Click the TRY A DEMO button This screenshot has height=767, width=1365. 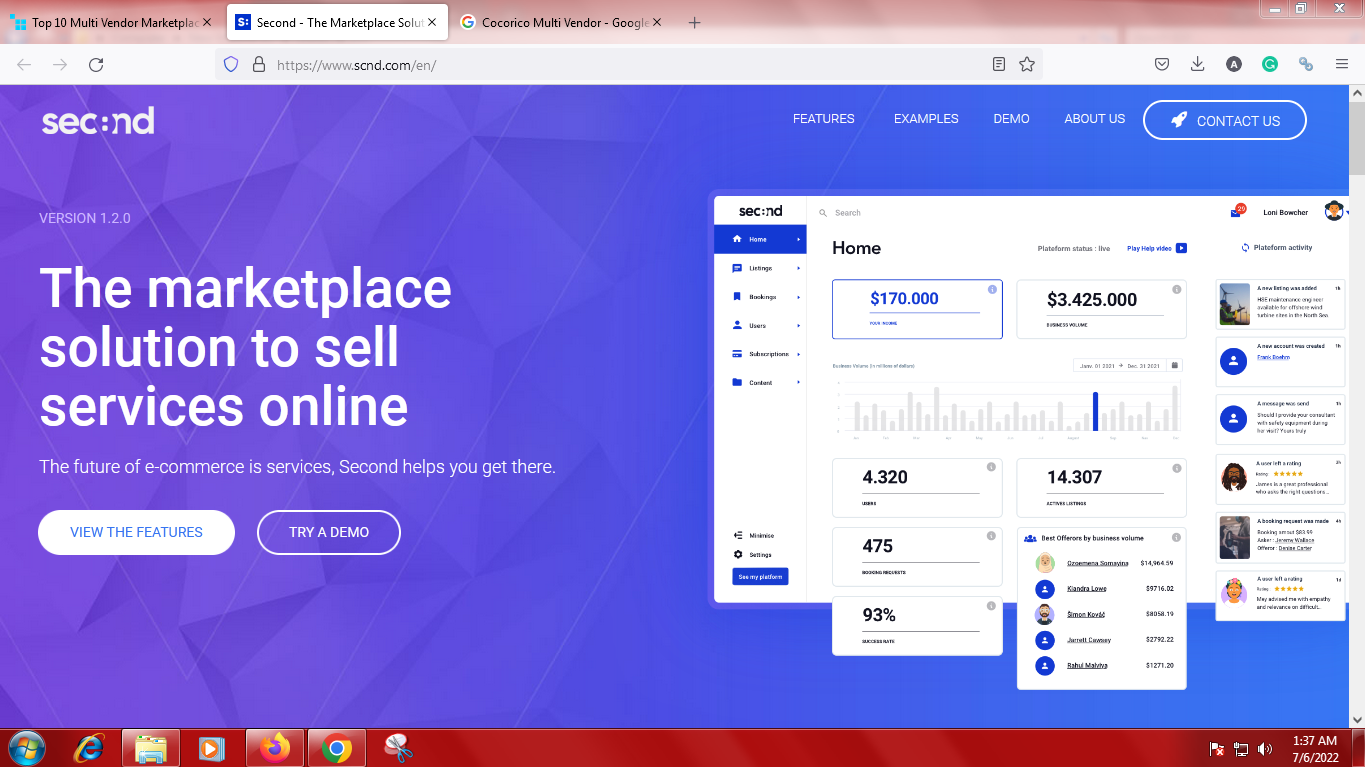[329, 532]
